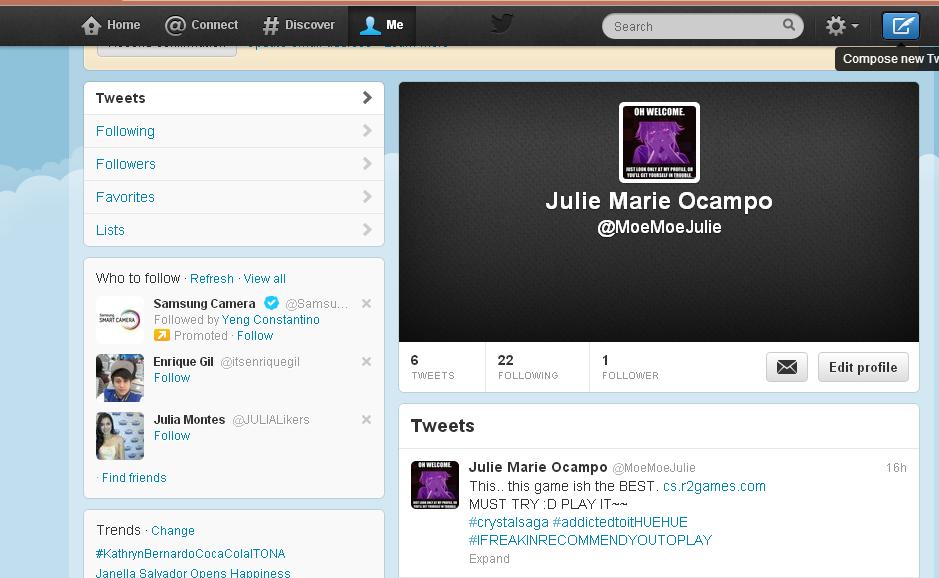
Task: Expand the tweet by Julie Marie Ocampo
Action: 489,559
